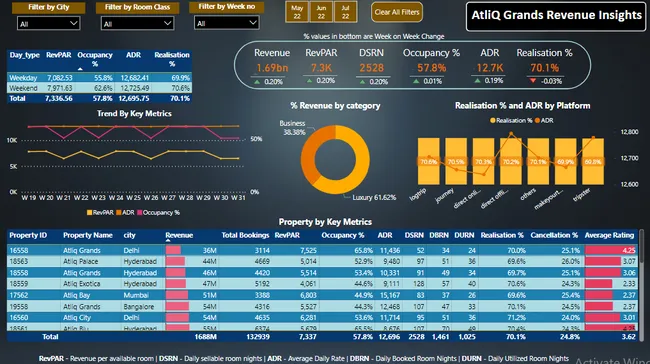Select property row 16558 Atliq Grands Delhi

coord(322,250)
